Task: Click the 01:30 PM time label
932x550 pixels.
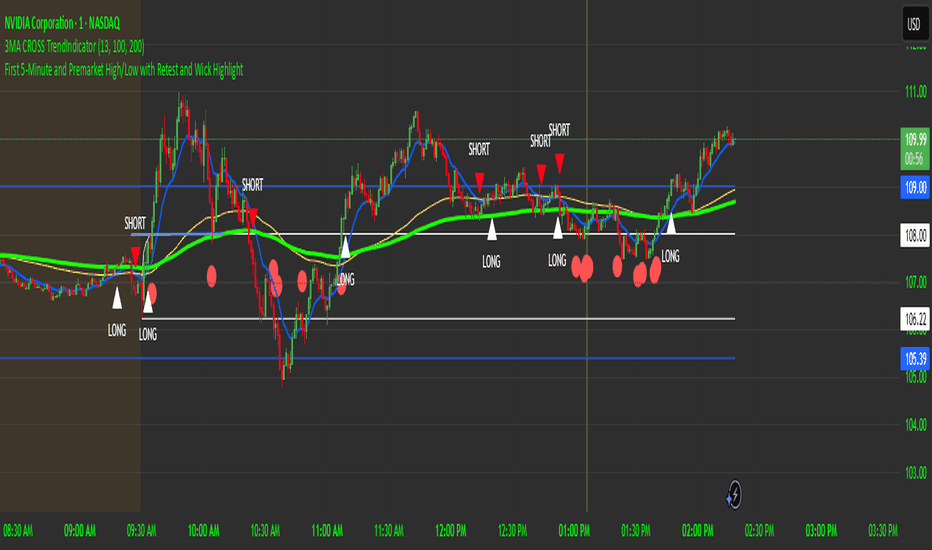Action: tap(636, 530)
